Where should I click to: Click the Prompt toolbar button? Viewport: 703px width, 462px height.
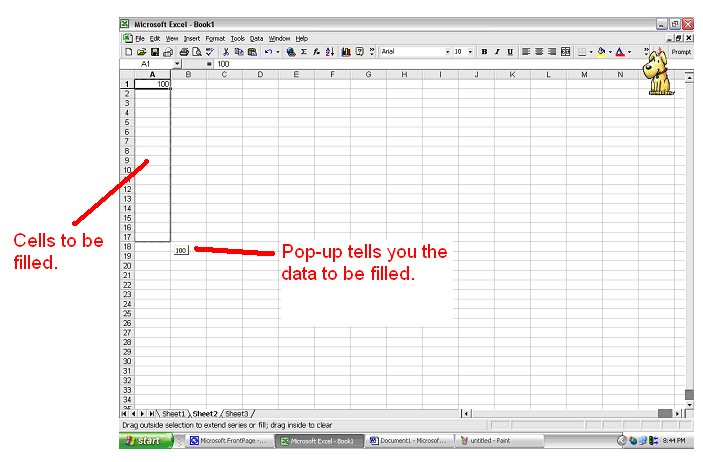[681, 52]
